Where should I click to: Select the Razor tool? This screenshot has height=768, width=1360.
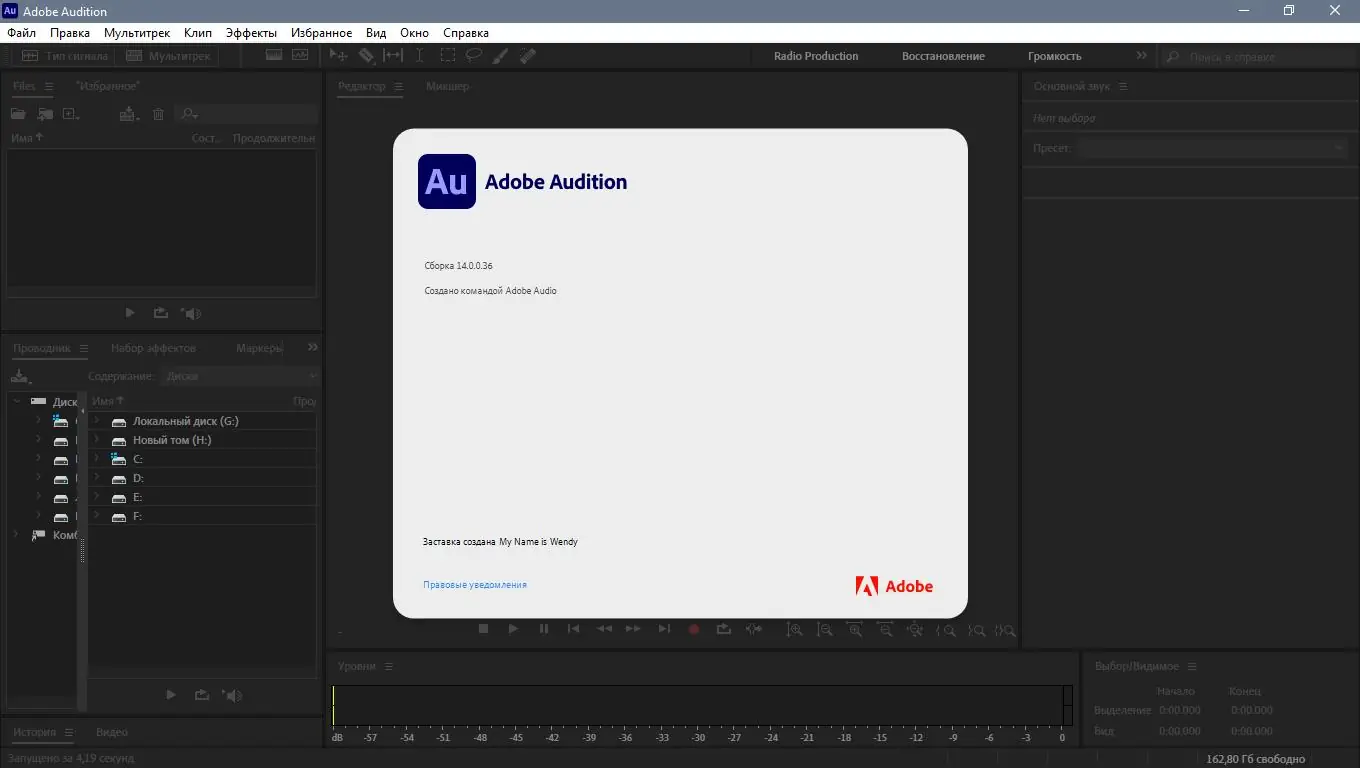click(x=366, y=55)
